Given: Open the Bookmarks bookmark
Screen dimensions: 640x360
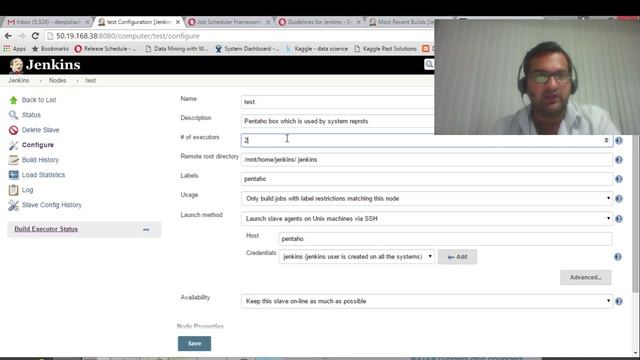Looking at the screenshot, I should [x=50, y=49].
